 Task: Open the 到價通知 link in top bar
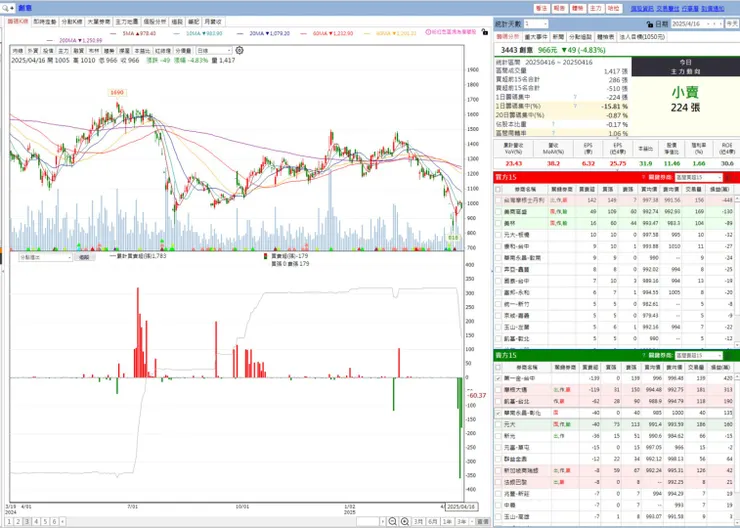(x=713, y=8)
